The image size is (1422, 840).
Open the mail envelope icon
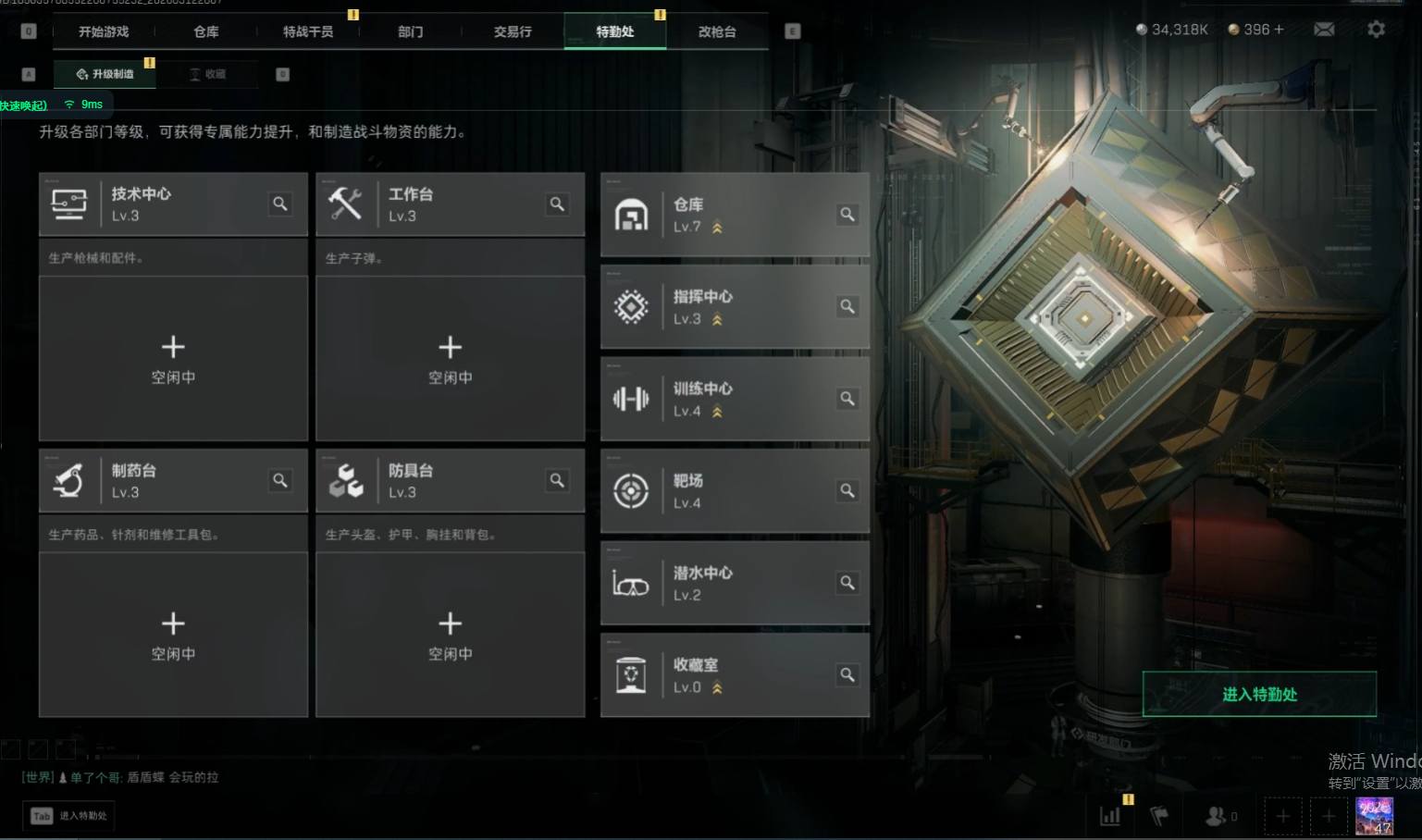[x=1324, y=30]
